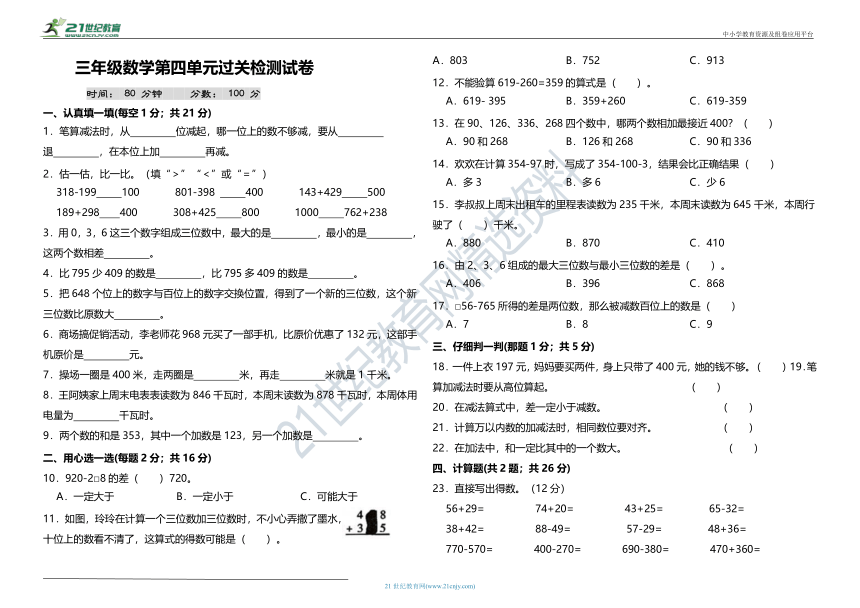Select option "C. 410"

[707, 243]
